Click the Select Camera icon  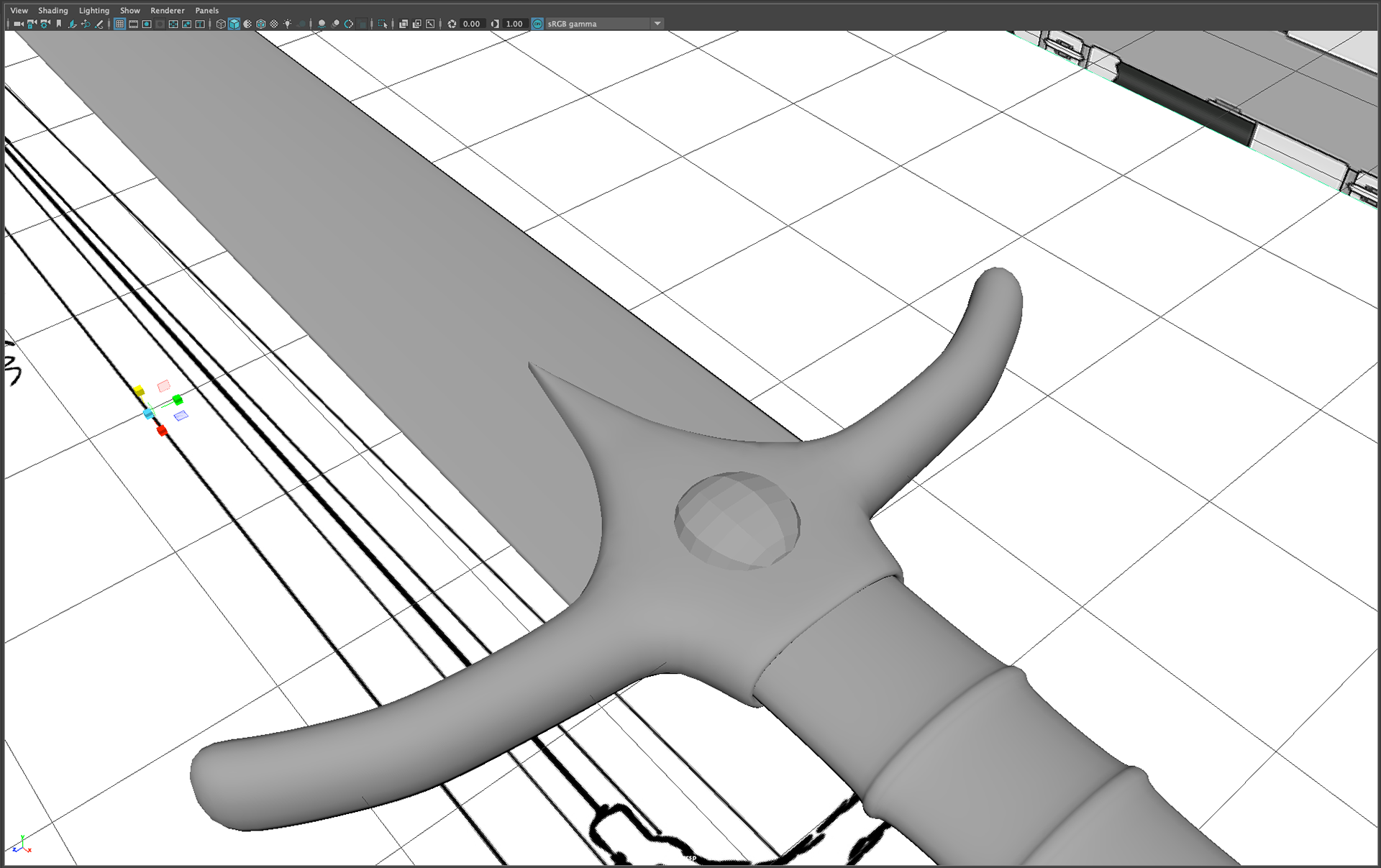[x=19, y=24]
